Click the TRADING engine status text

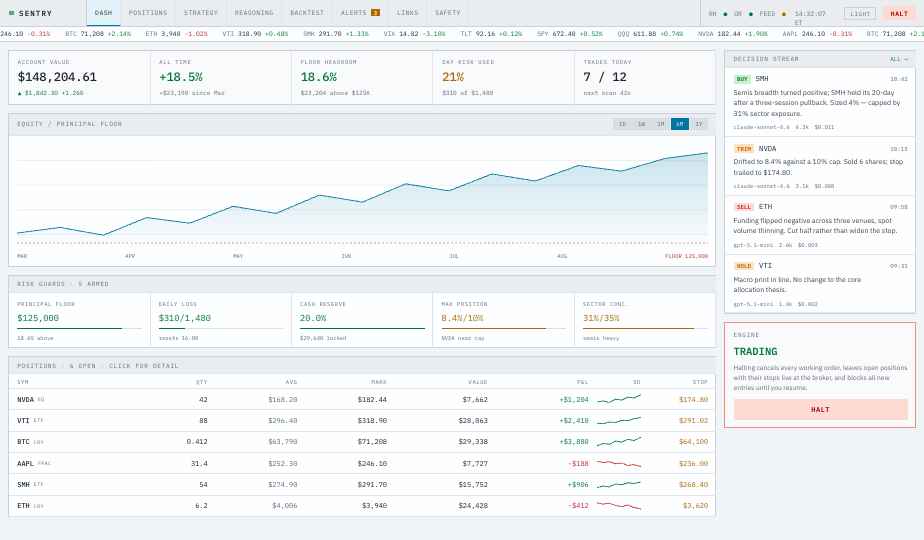pos(755,352)
